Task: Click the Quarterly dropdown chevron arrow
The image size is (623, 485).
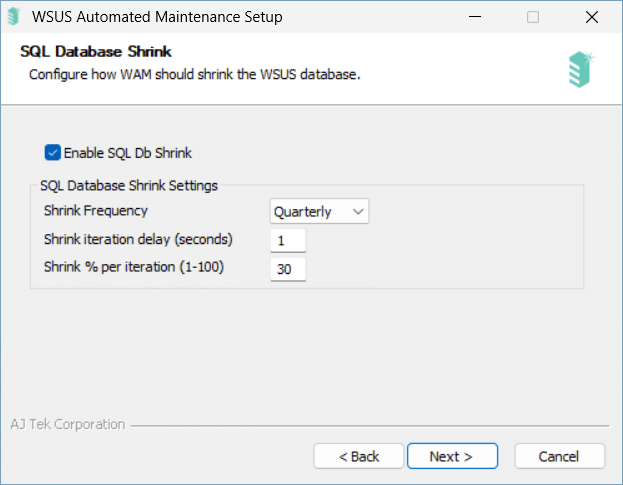Action: coord(358,211)
